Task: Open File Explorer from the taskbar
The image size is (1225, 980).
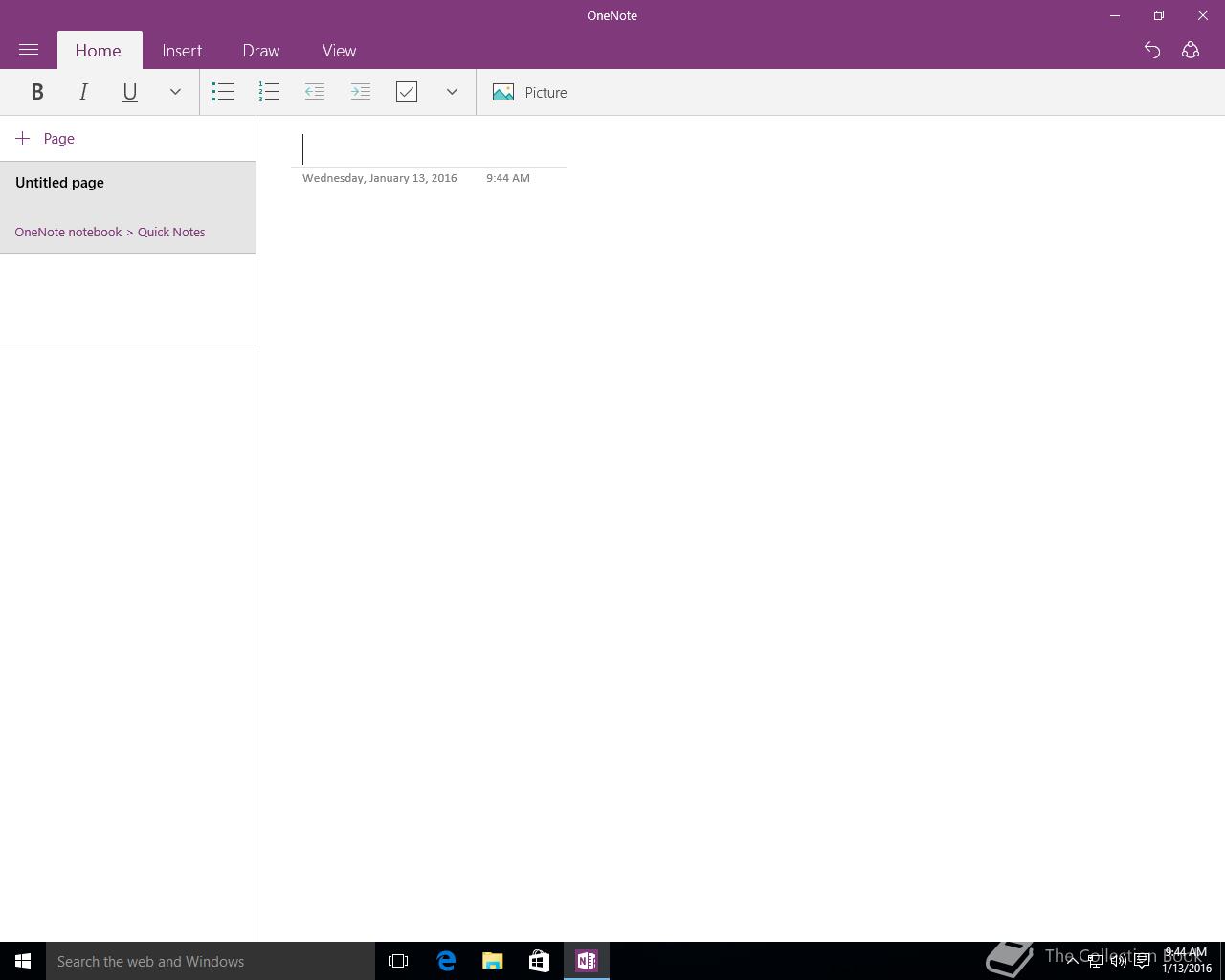Action: (x=492, y=961)
